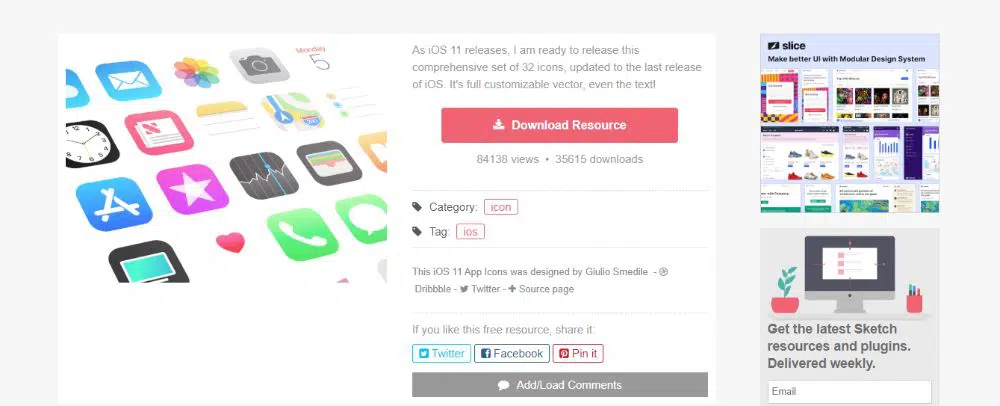Share on Facebook button

pos(511,354)
